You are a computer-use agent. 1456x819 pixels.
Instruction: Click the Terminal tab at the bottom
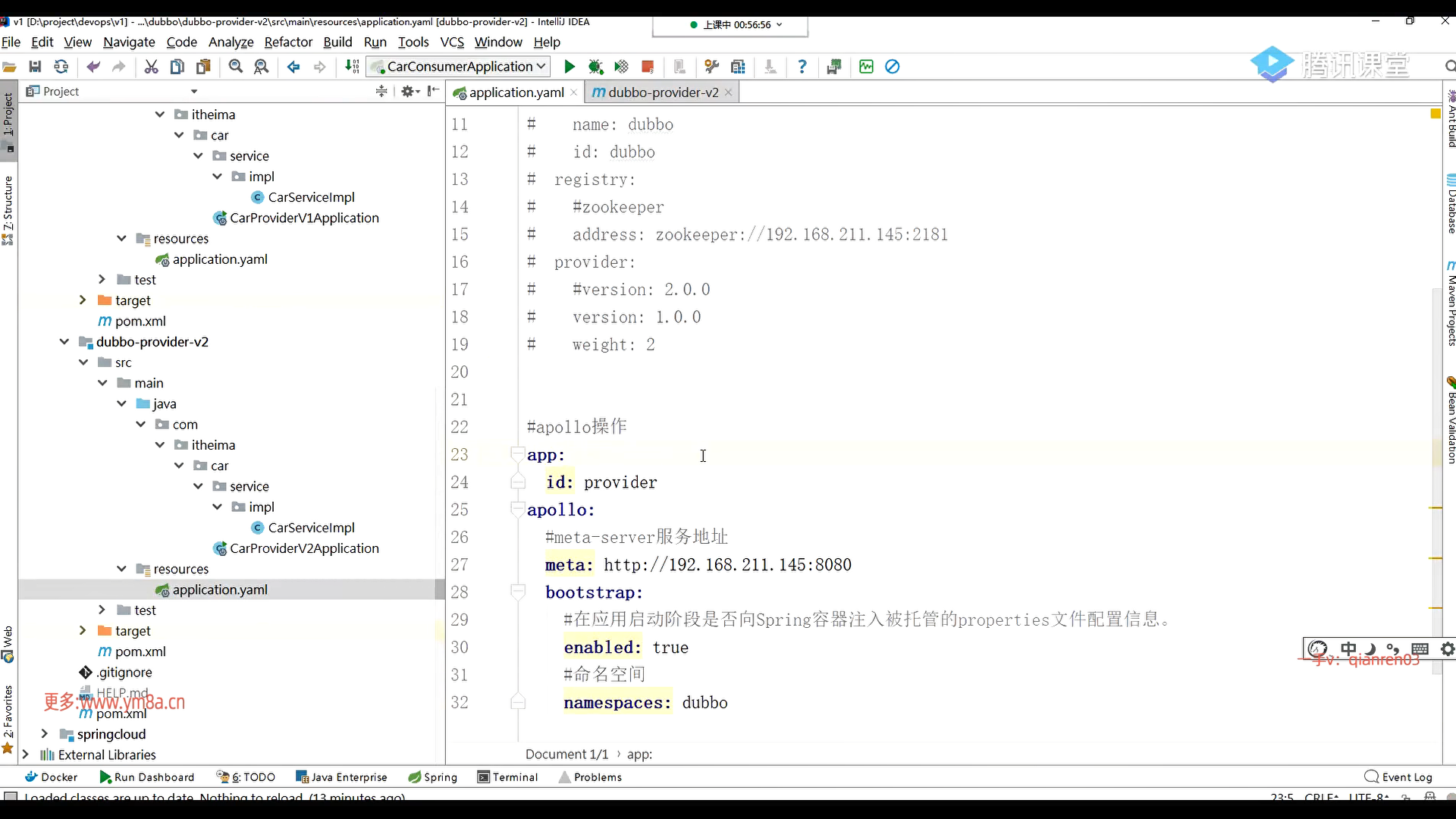tap(515, 776)
